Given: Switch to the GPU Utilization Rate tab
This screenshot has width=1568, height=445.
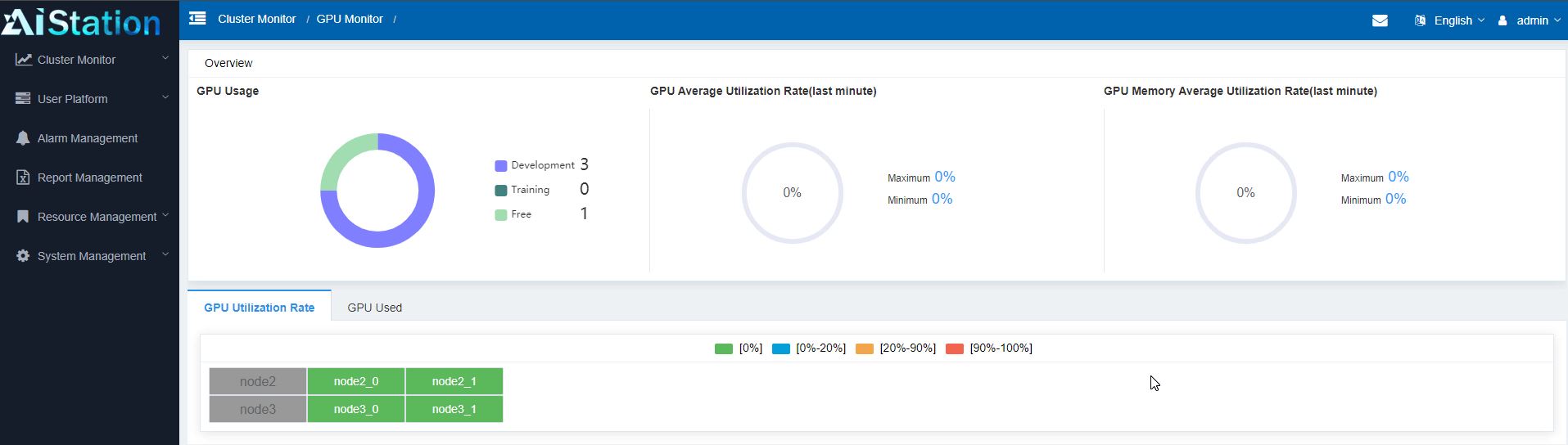Looking at the screenshot, I should click(x=259, y=308).
